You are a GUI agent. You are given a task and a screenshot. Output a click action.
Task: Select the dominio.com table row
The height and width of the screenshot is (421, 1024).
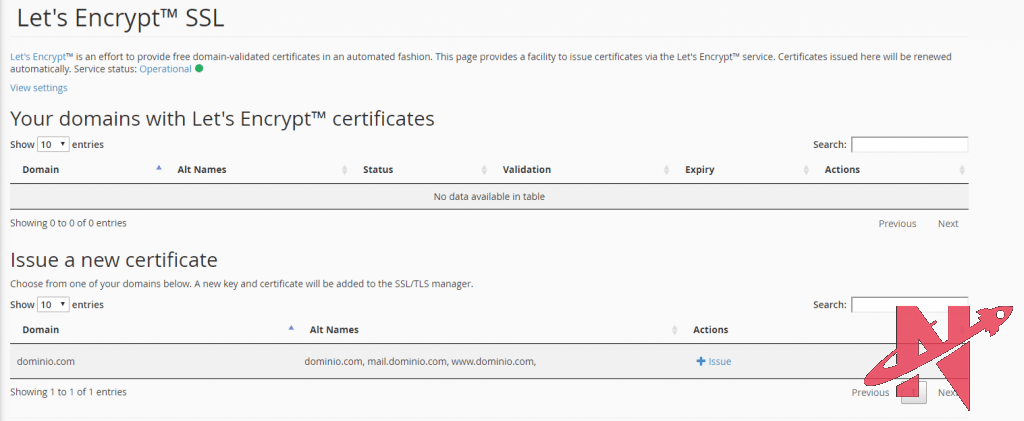pyautogui.click(x=150, y=361)
